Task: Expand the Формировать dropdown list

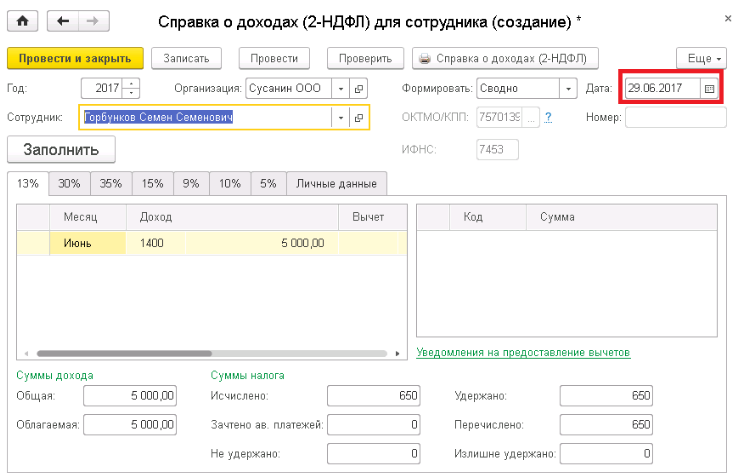Action: click(568, 88)
